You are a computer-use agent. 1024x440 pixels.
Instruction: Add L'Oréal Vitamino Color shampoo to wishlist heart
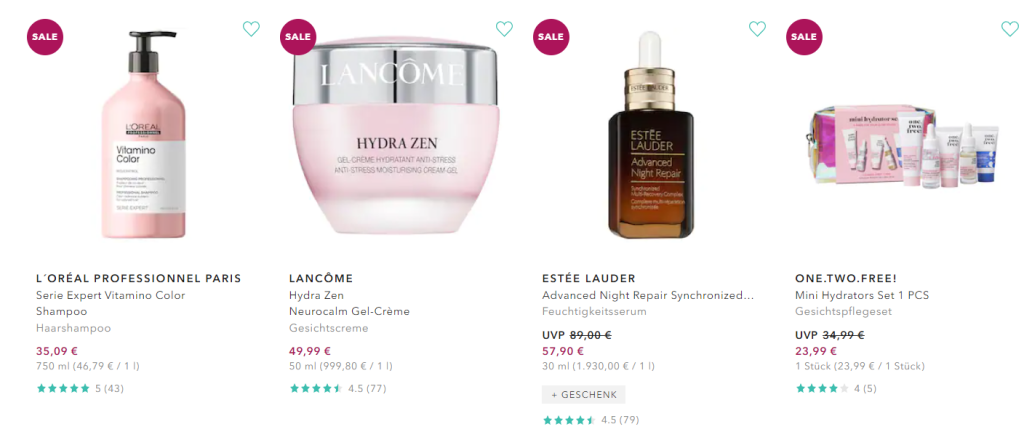pyautogui.click(x=251, y=29)
